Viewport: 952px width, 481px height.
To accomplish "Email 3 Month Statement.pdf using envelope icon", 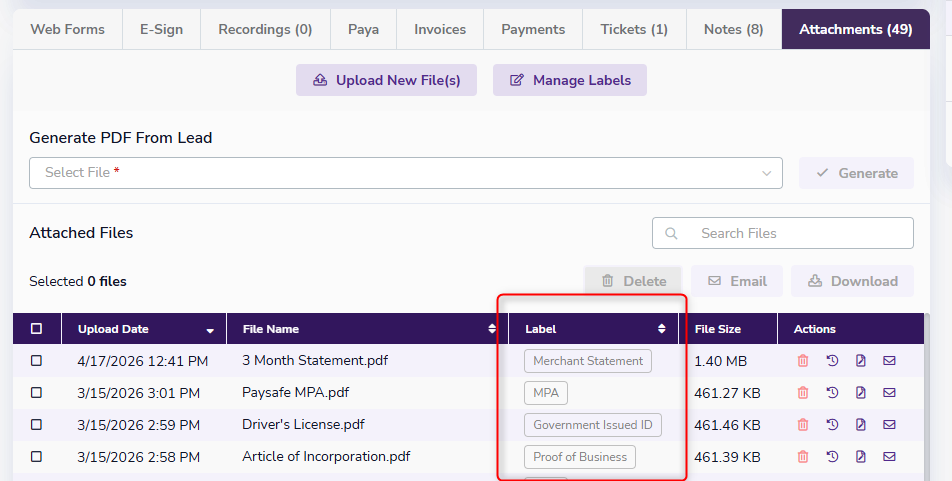I will tap(889, 361).
